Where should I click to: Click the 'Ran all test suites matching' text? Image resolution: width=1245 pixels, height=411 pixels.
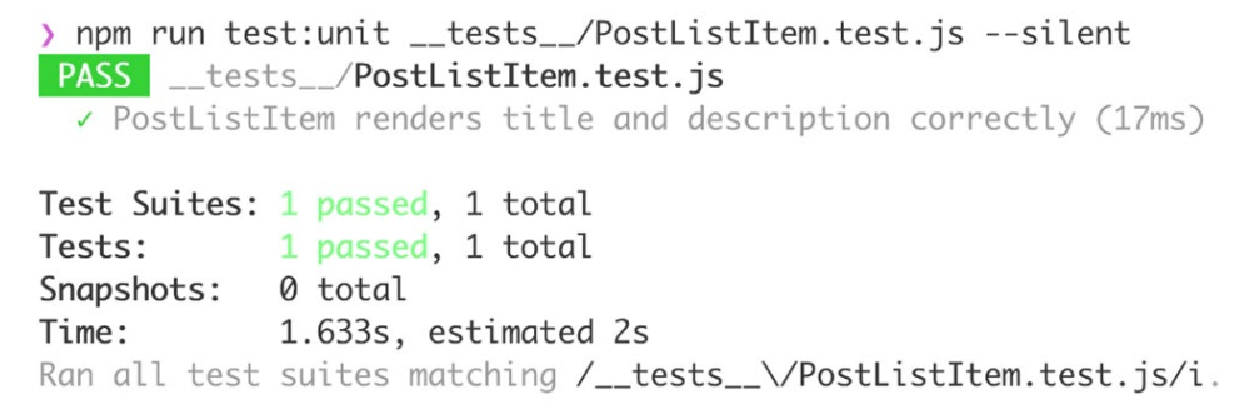coord(298,376)
